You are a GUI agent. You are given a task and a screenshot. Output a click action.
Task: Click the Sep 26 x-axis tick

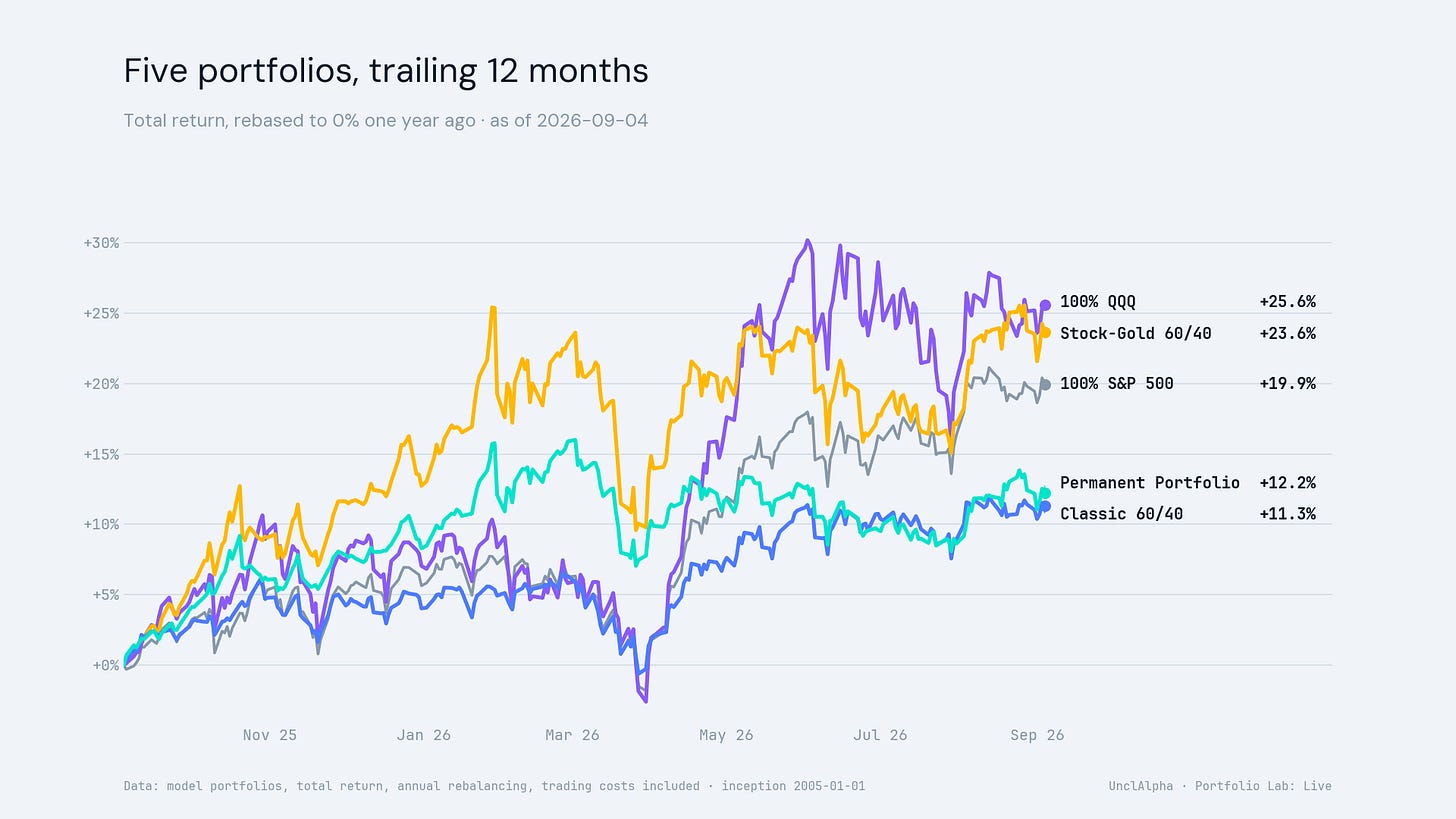1037,735
